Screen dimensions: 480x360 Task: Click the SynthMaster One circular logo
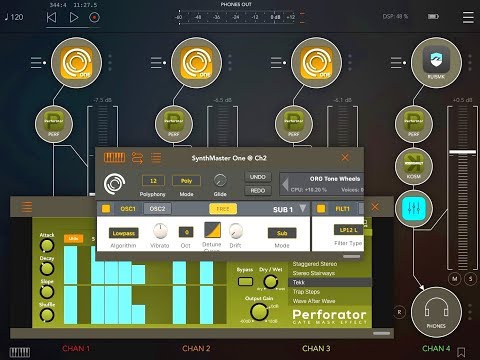(114, 184)
